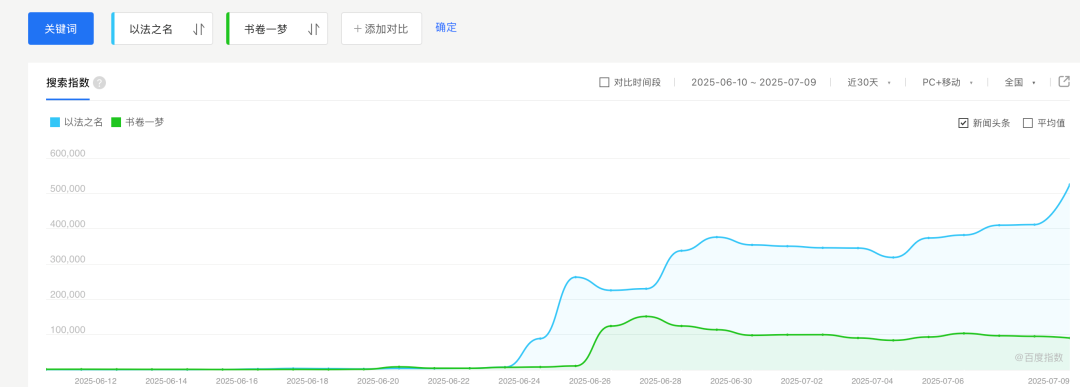The height and width of the screenshot is (387, 1080).
Task: Click y-axis label 600,000
Action: tap(67, 154)
